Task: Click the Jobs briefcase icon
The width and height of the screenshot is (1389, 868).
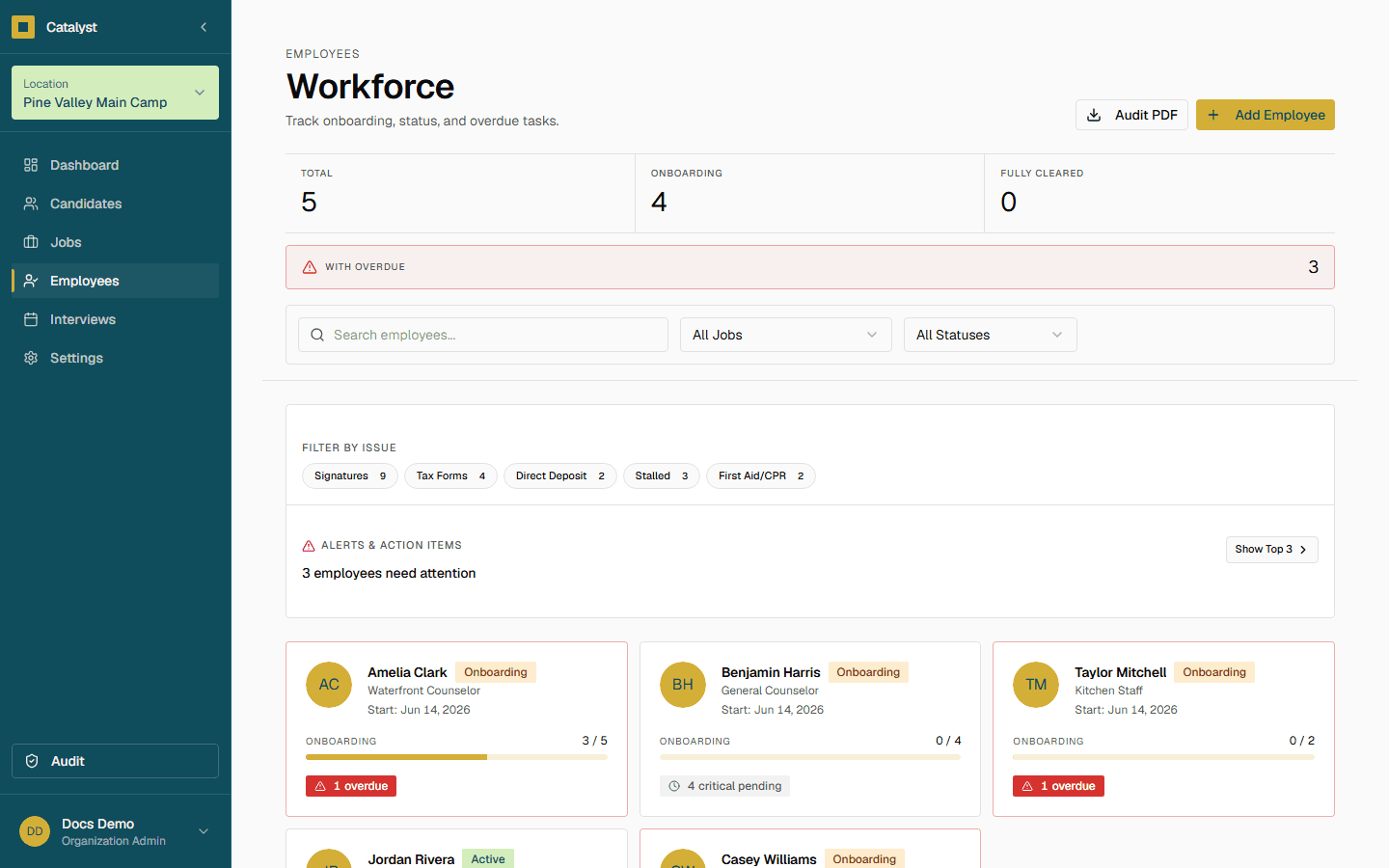Action: click(x=31, y=242)
